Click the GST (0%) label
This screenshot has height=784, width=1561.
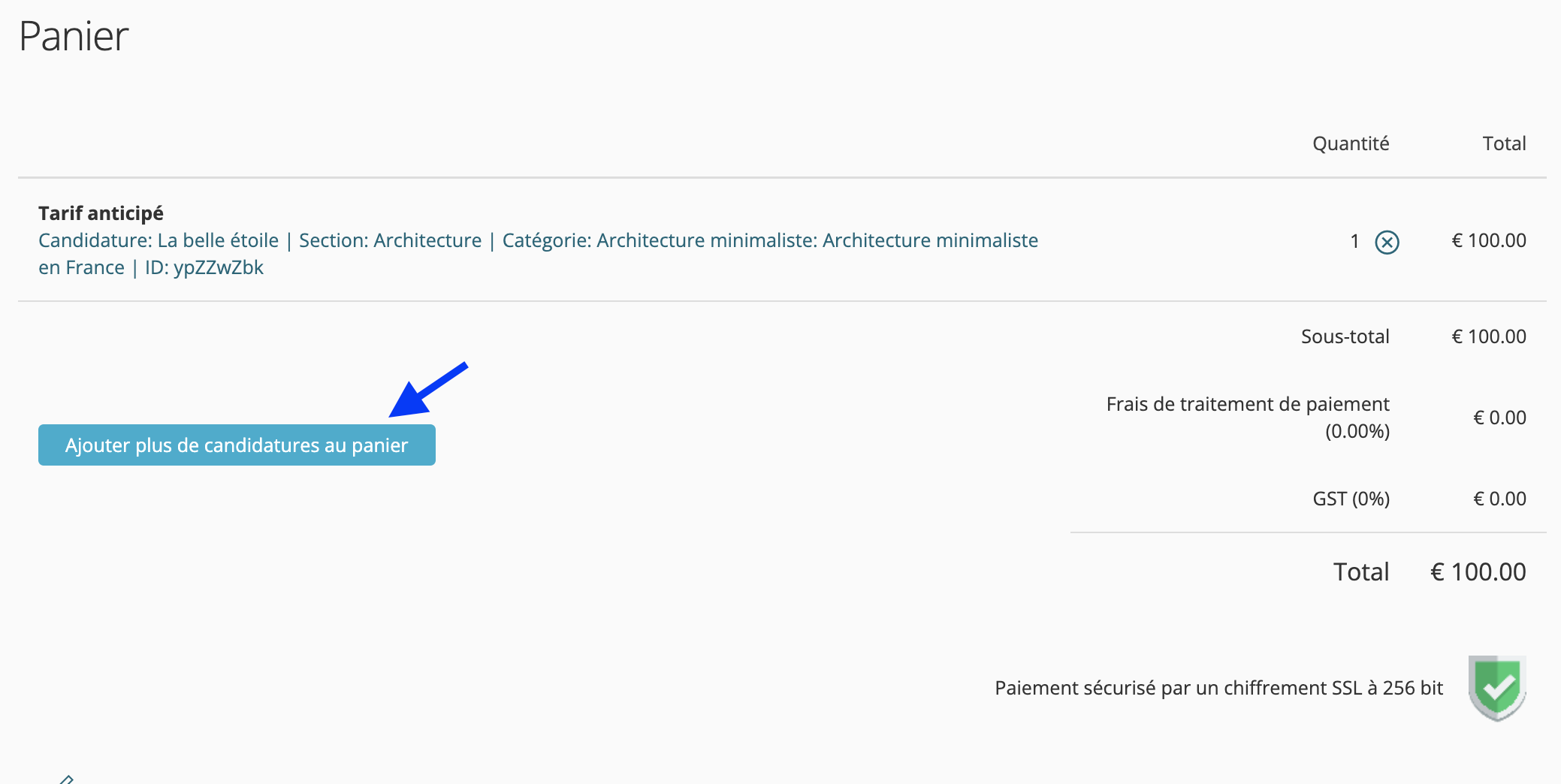tap(1351, 499)
